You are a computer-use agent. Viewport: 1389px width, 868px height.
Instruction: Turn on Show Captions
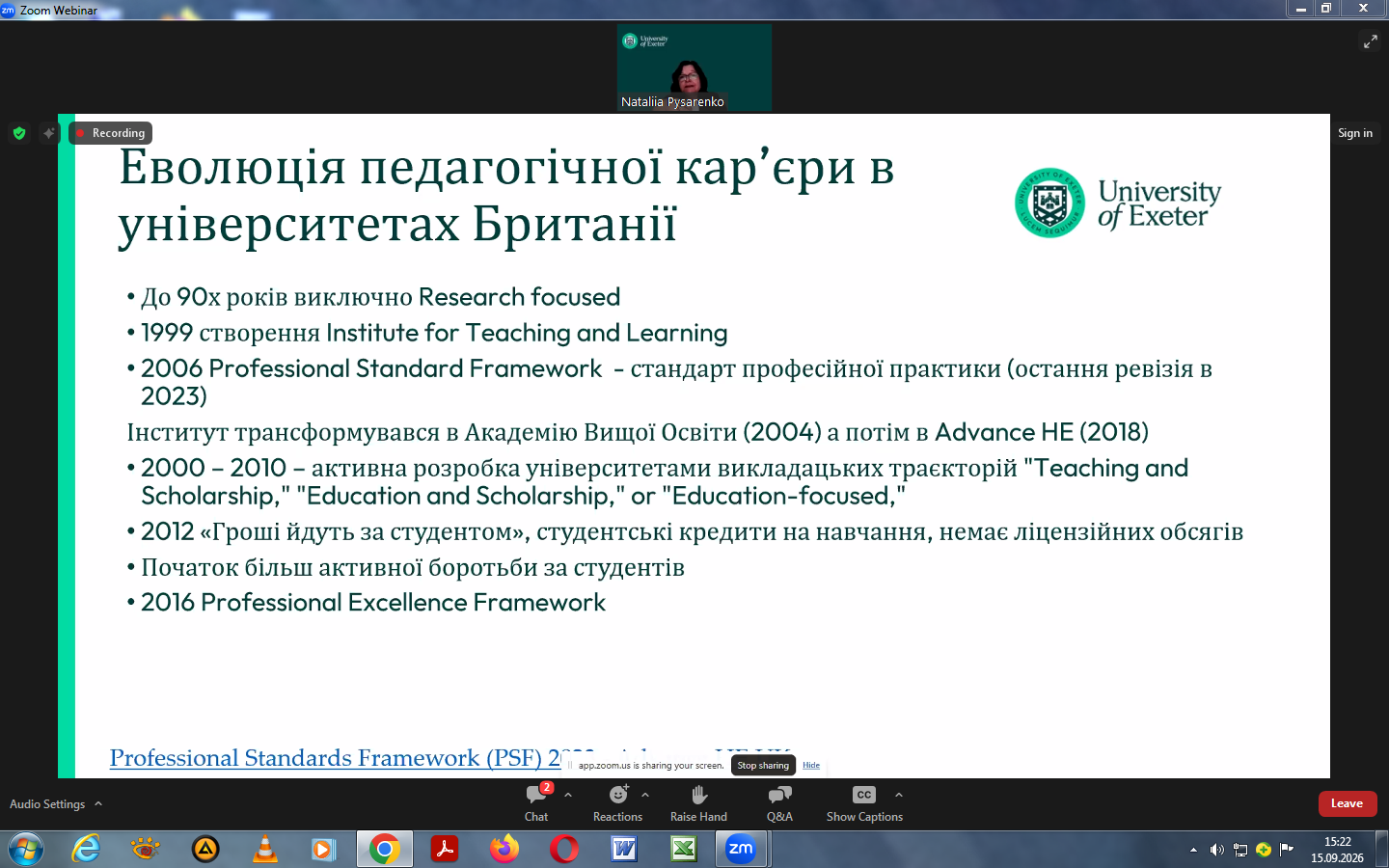tap(864, 803)
